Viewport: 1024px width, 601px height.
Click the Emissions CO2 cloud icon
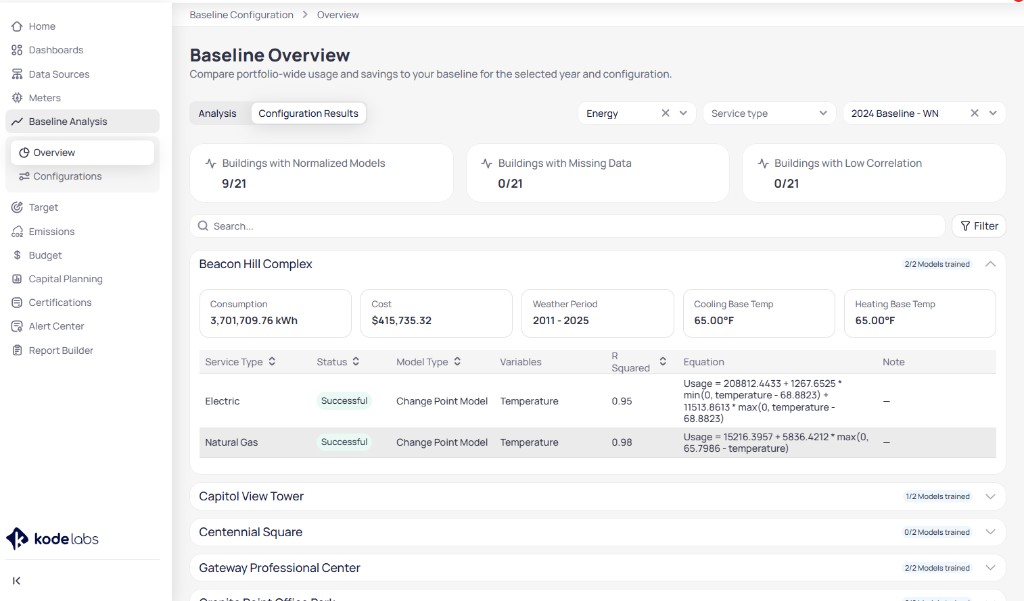click(x=17, y=232)
